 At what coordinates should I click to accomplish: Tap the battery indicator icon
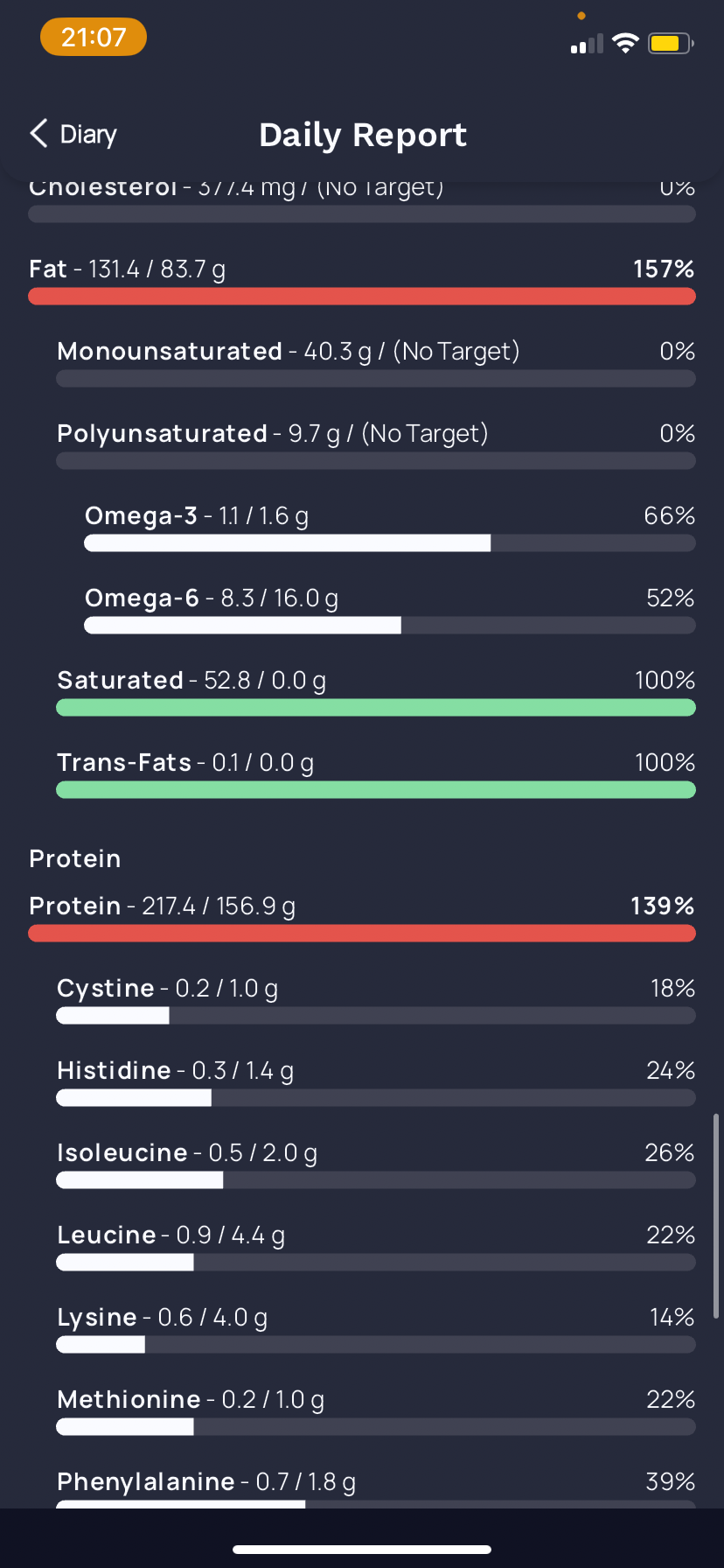670,43
